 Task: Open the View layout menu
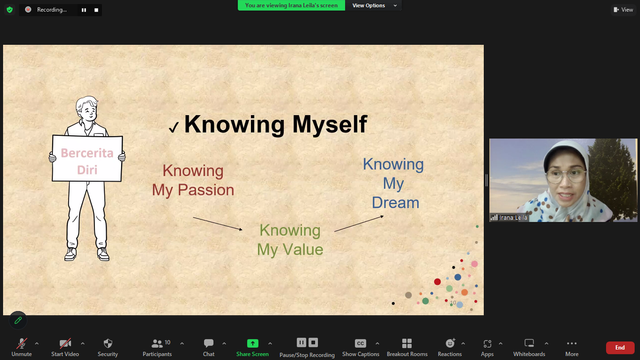(x=623, y=9)
